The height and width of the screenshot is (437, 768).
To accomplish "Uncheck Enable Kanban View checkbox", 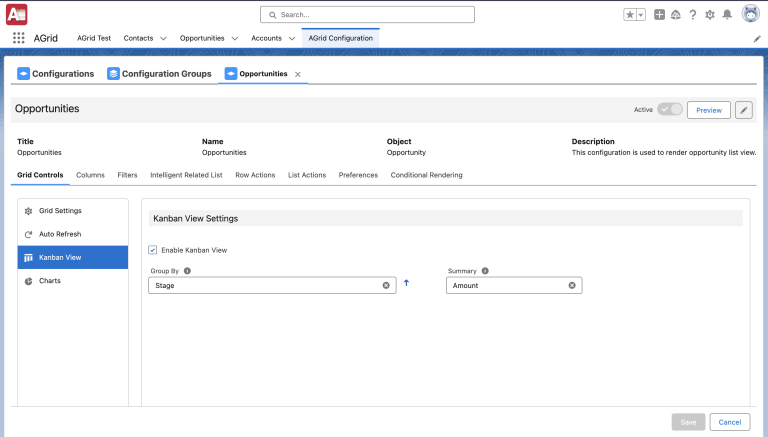I will (153, 250).
